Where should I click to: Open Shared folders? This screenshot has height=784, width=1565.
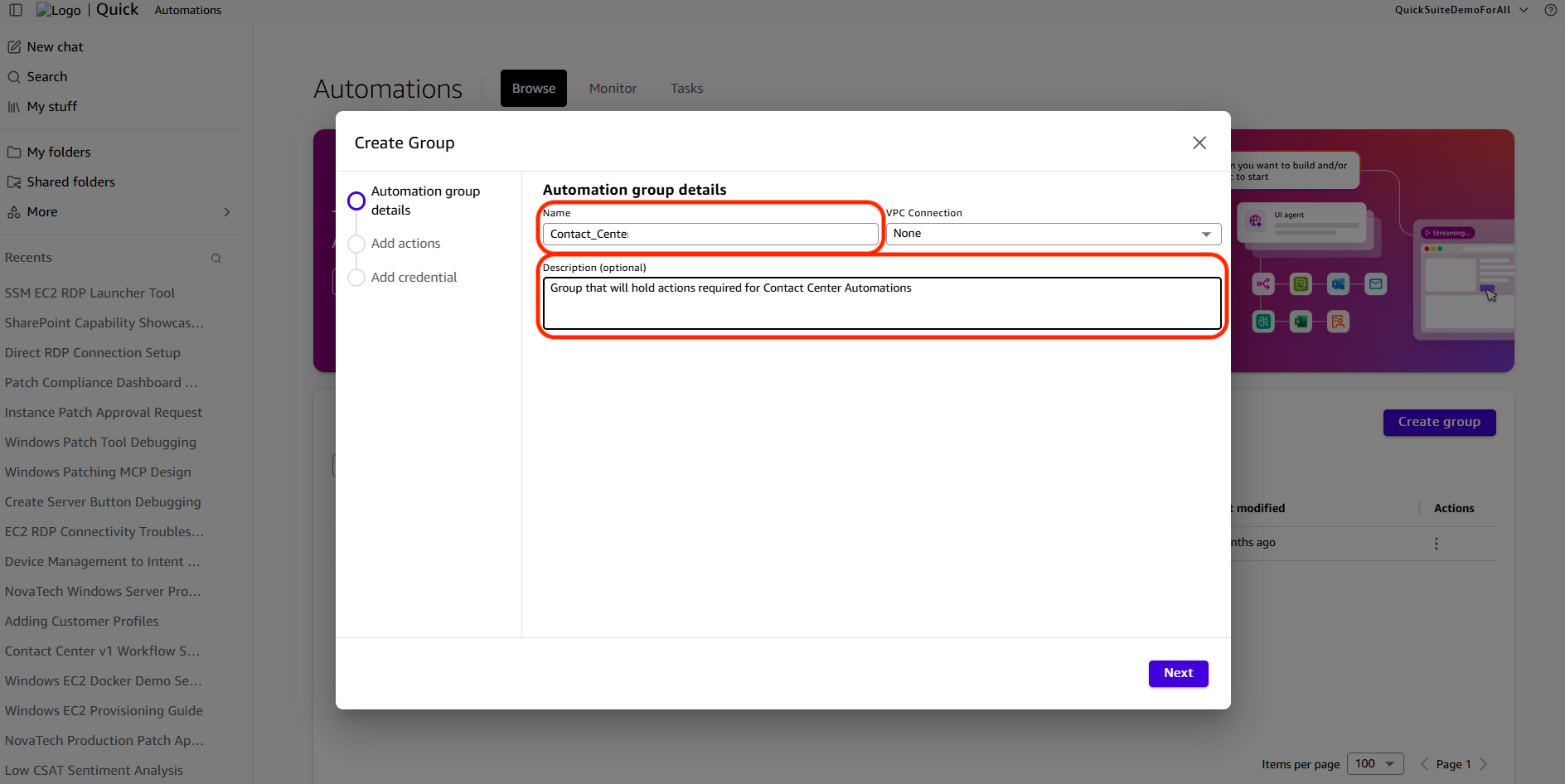click(x=61, y=182)
